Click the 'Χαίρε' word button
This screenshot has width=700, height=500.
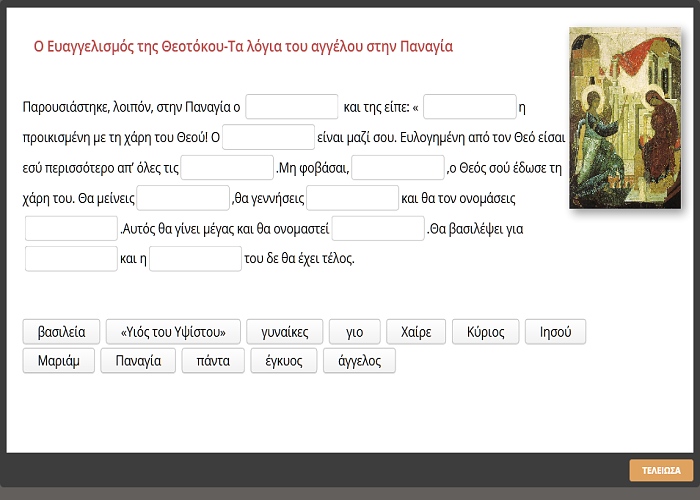click(x=415, y=331)
